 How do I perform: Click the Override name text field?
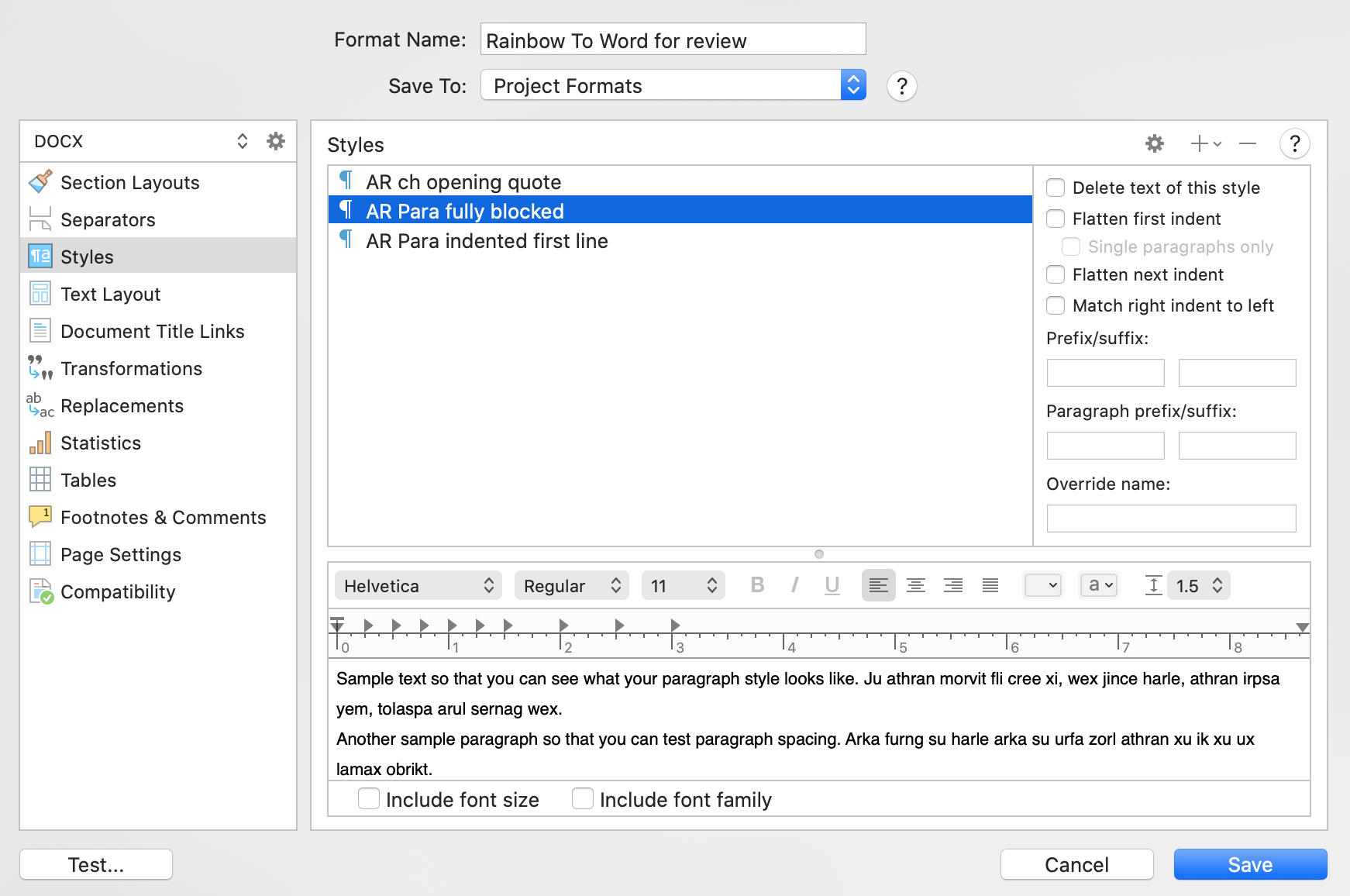click(1171, 519)
